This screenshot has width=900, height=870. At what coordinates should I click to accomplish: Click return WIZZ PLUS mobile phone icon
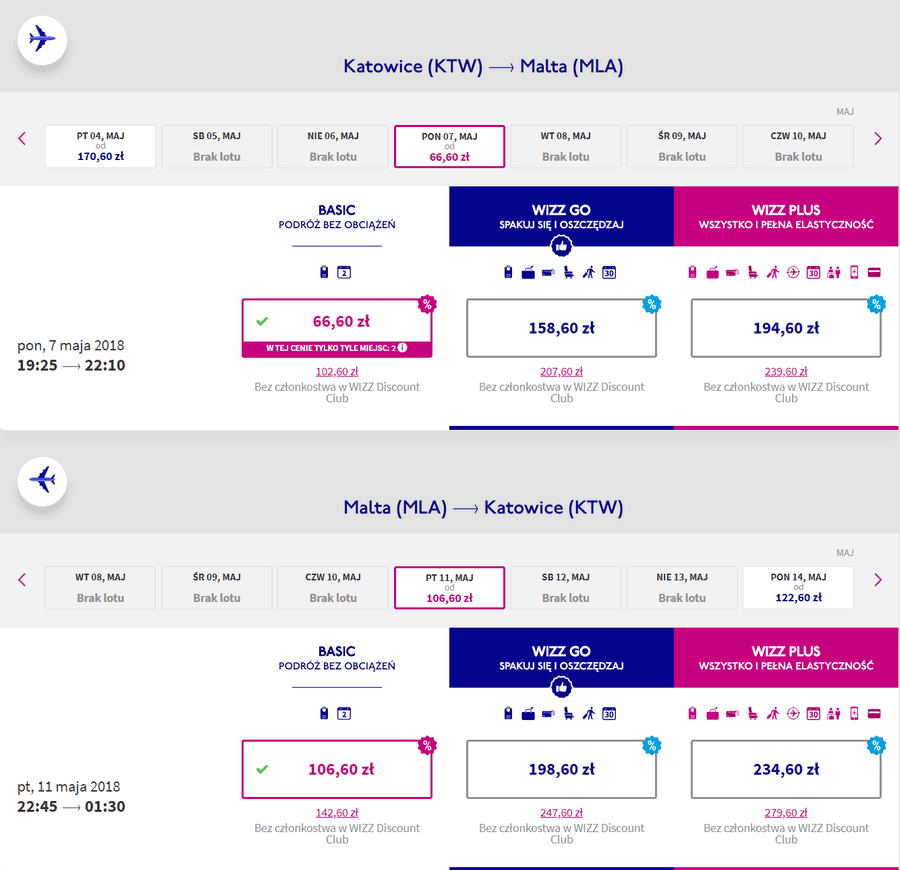click(x=854, y=713)
